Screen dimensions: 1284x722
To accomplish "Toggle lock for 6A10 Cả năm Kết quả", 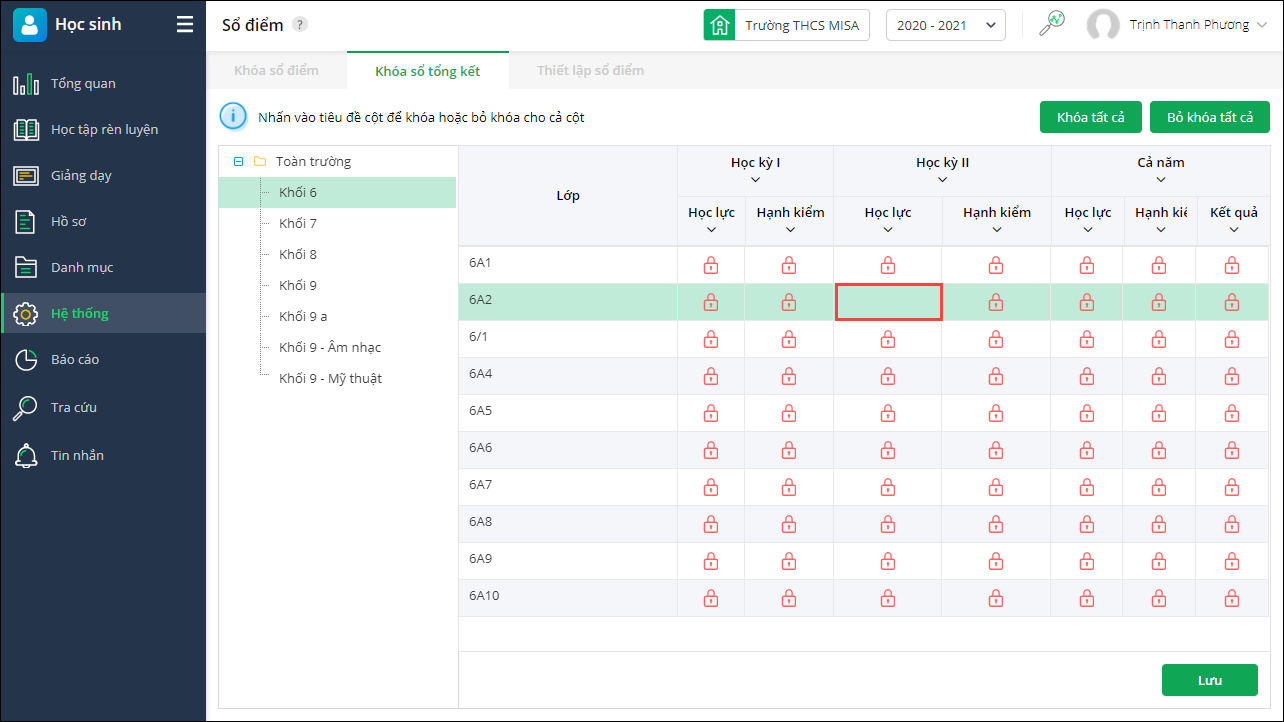I will click(1232, 598).
